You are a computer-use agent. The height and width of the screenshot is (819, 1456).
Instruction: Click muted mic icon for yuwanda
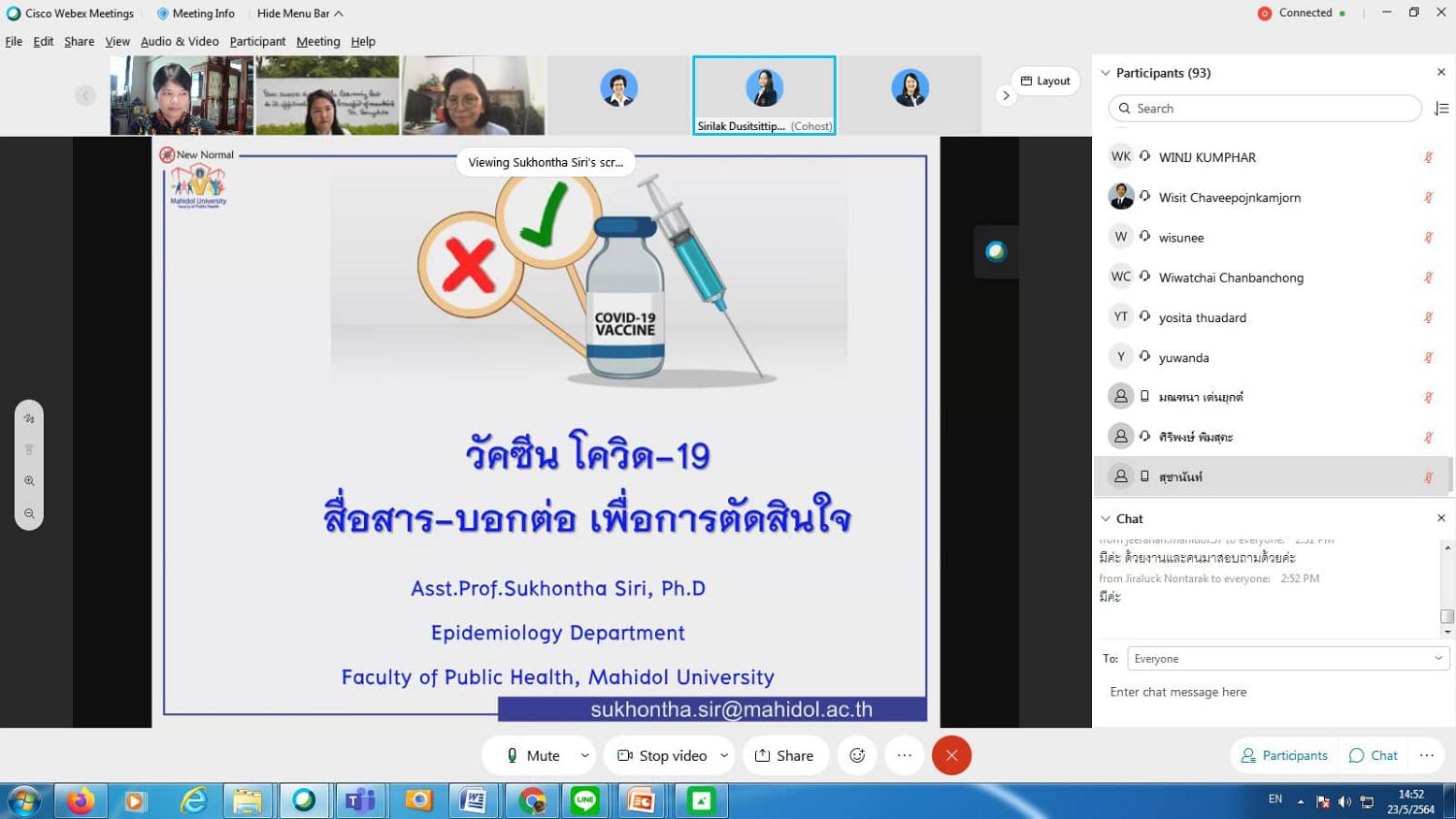1429,357
